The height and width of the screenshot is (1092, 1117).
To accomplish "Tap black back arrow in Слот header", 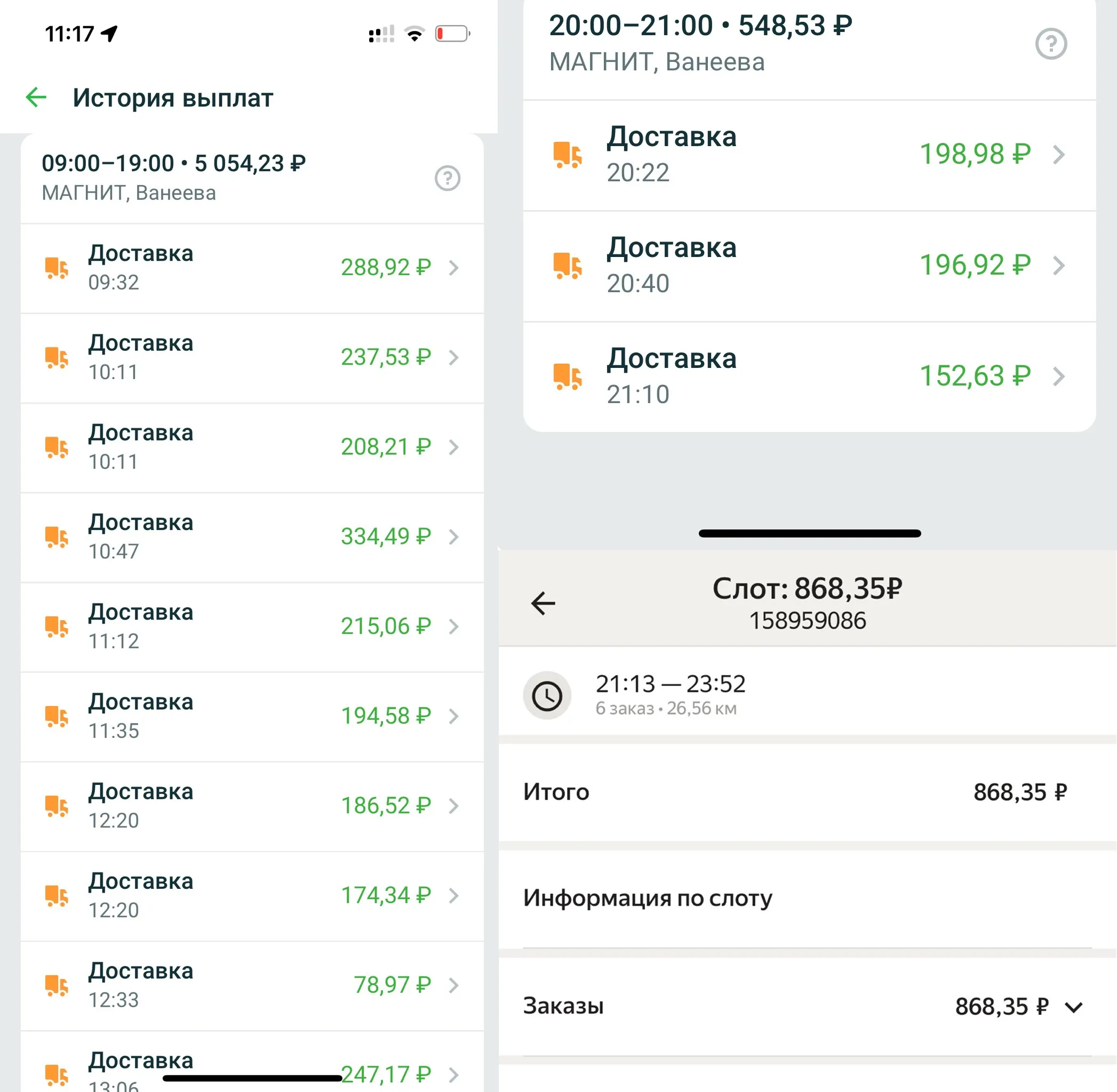I will coord(542,604).
